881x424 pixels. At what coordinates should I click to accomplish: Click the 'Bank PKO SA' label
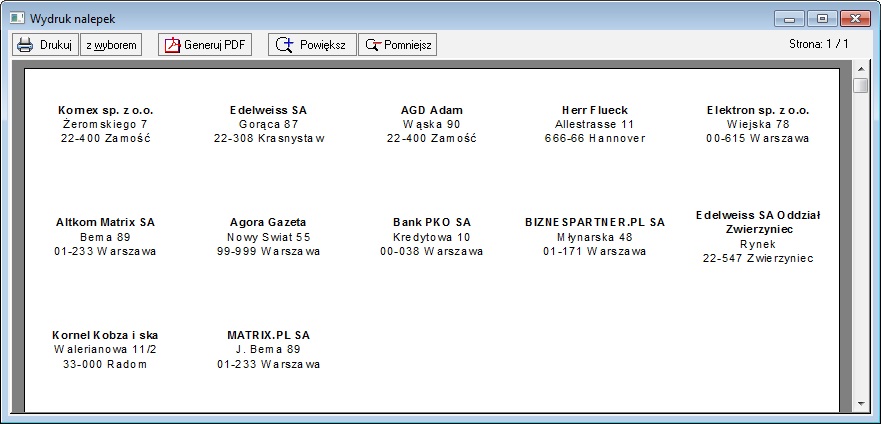pos(432,222)
